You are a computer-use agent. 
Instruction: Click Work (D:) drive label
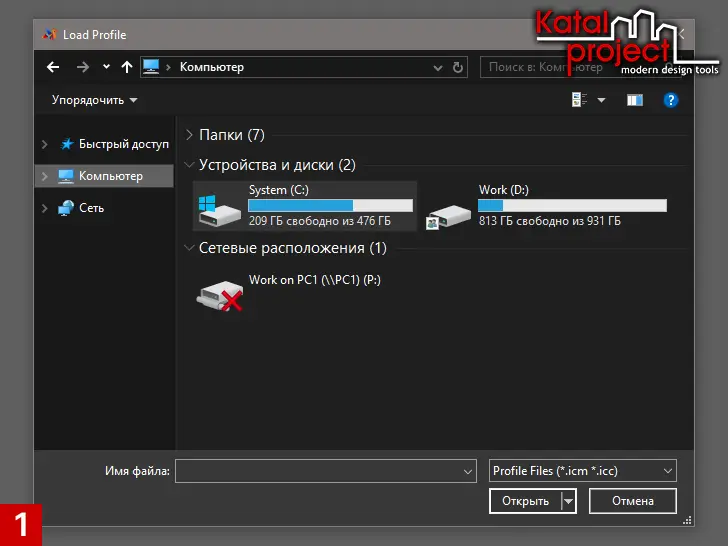click(504, 190)
